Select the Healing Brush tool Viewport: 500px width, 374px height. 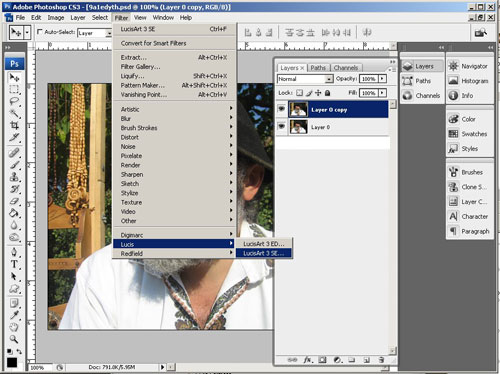click(14, 153)
